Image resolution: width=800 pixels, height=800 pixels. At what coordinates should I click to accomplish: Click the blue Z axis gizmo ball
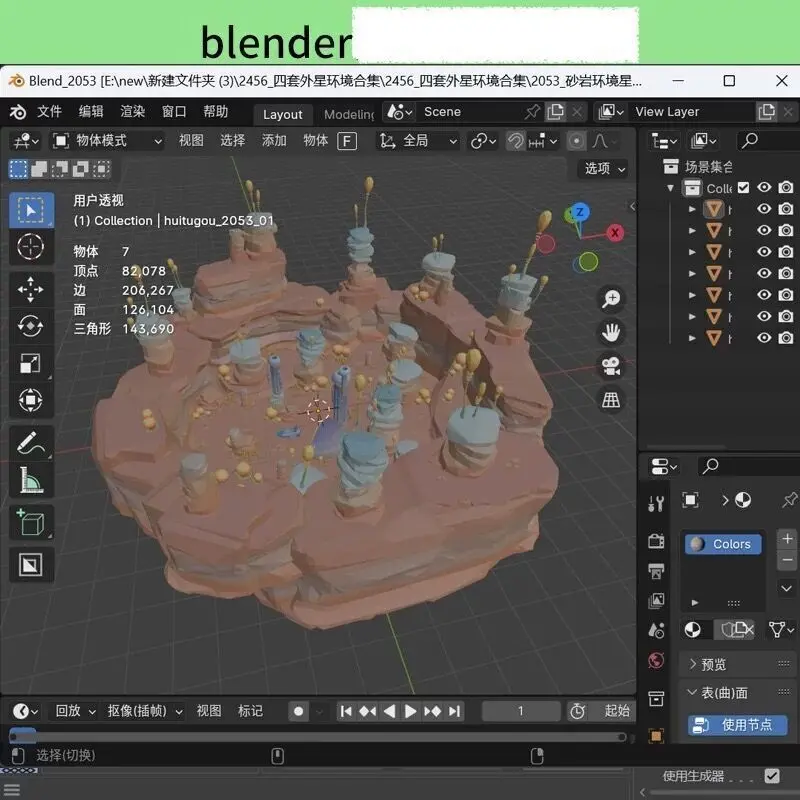580,212
